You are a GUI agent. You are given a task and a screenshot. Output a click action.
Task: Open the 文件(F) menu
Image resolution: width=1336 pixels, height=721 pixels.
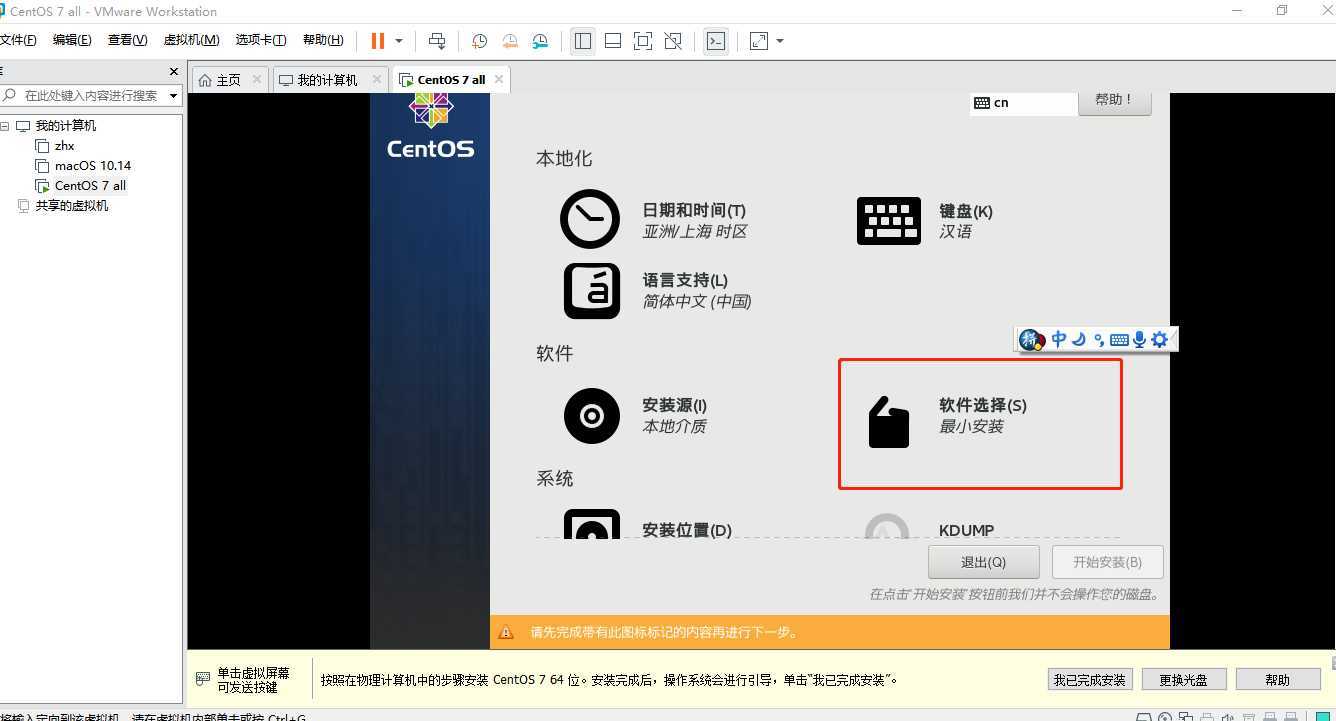17,40
